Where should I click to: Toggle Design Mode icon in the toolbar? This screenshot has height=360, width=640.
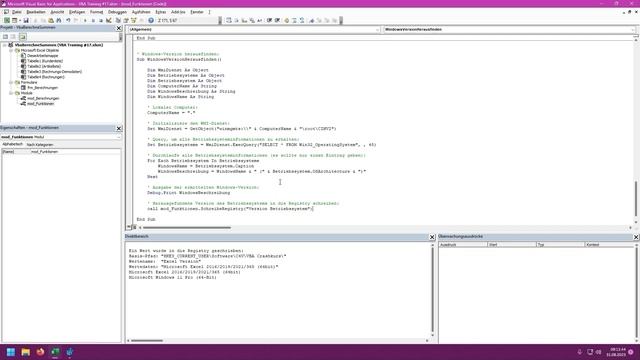point(109,20)
